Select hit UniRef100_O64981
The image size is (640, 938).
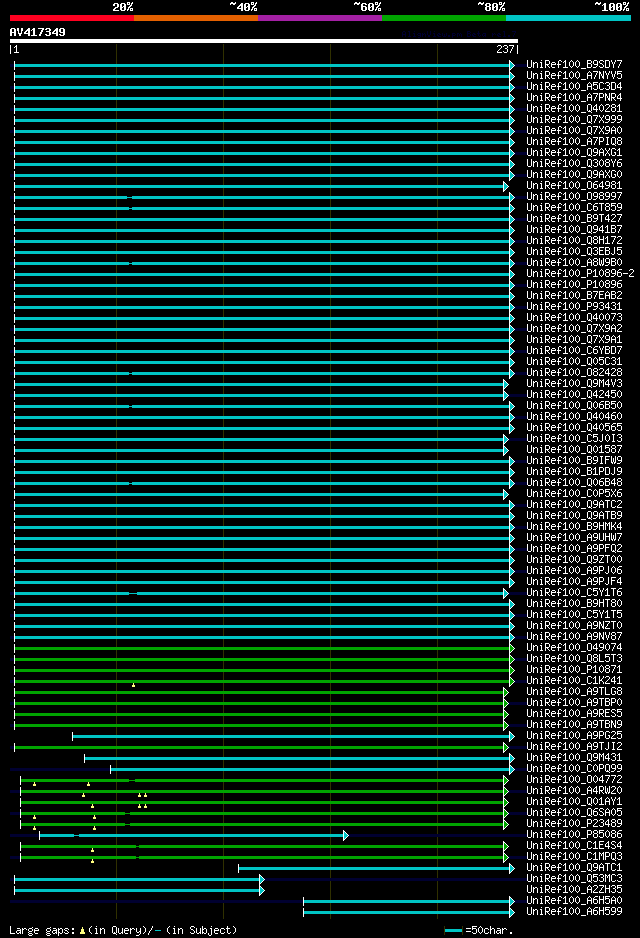coord(574,185)
